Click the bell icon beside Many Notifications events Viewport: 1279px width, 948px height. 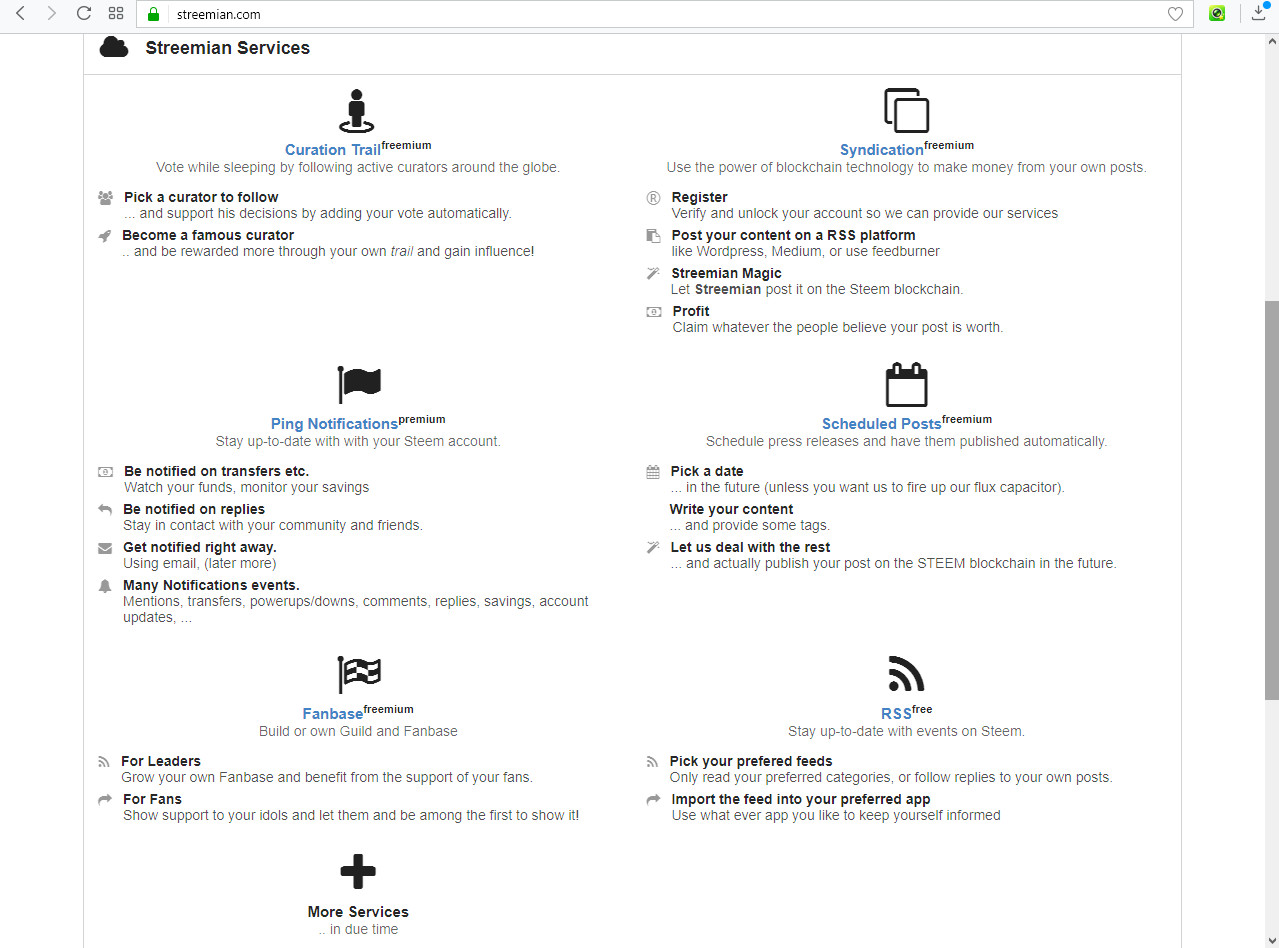point(105,586)
